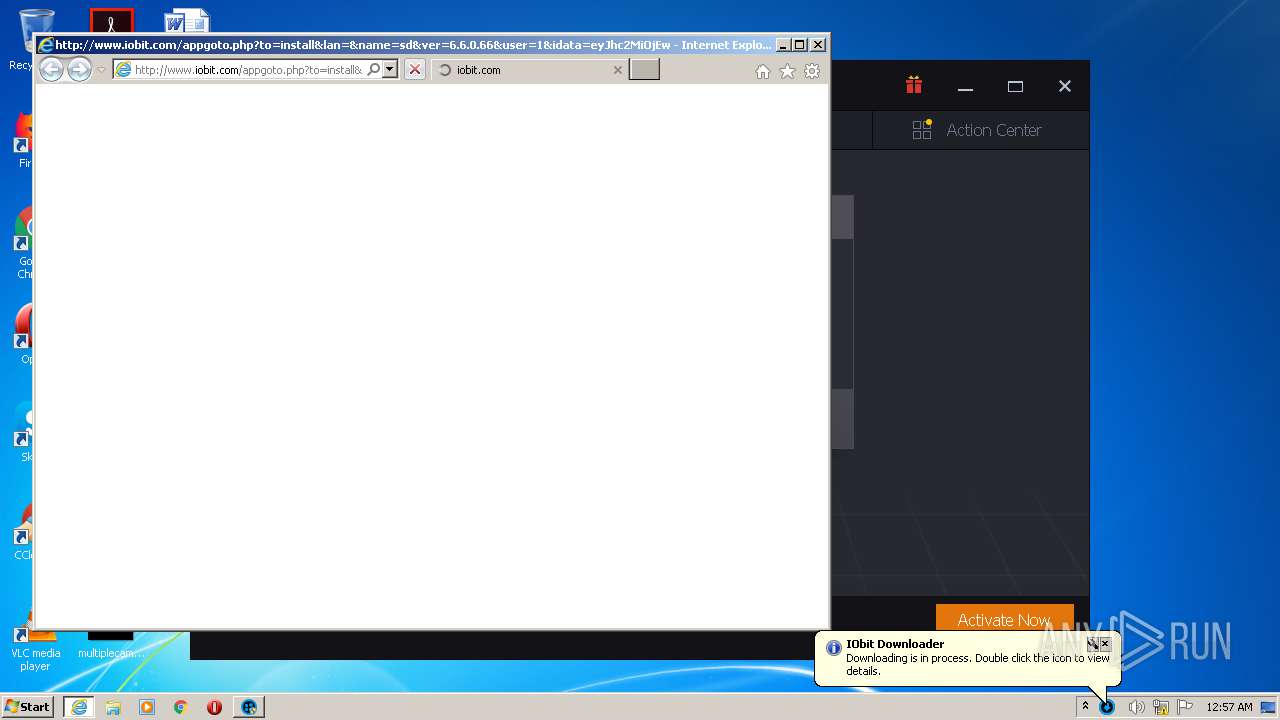Open the volume speaker tray icon
1280x720 pixels.
1136,707
